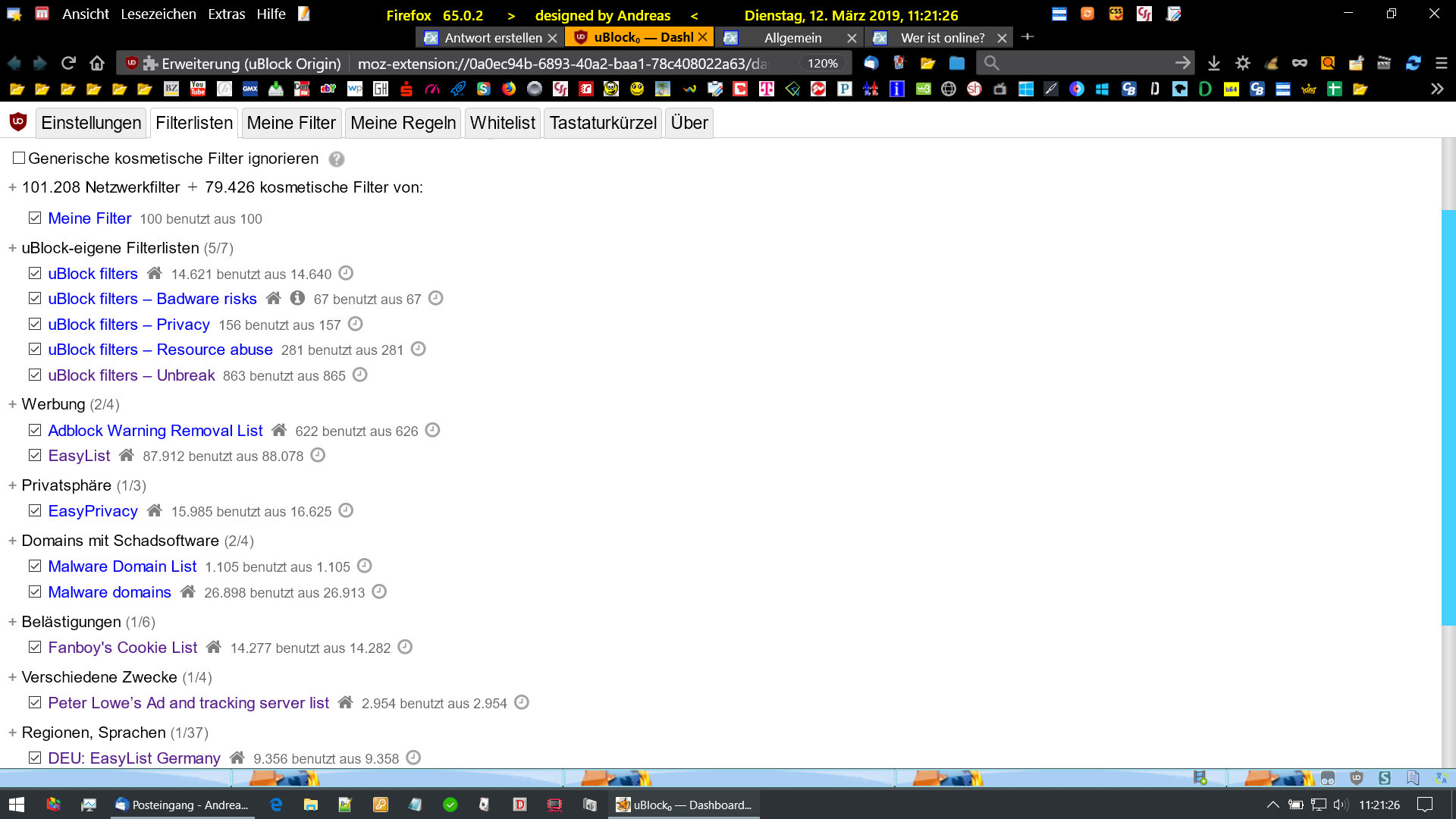The image size is (1456, 819).
Task: Open Peter Lowe's Ad and tracking list link
Action: click(x=188, y=703)
